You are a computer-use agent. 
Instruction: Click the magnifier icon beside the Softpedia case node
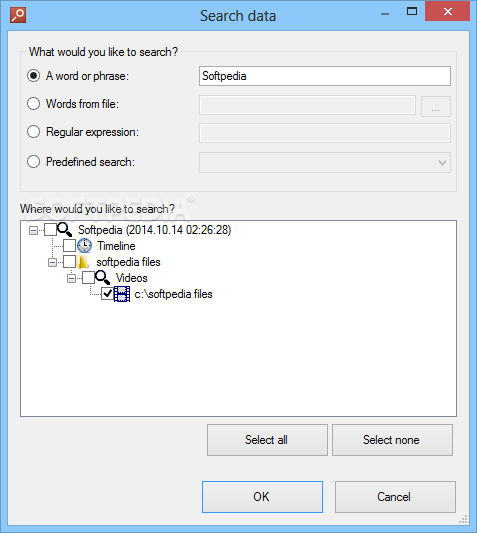pyautogui.click(x=65, y=229)
